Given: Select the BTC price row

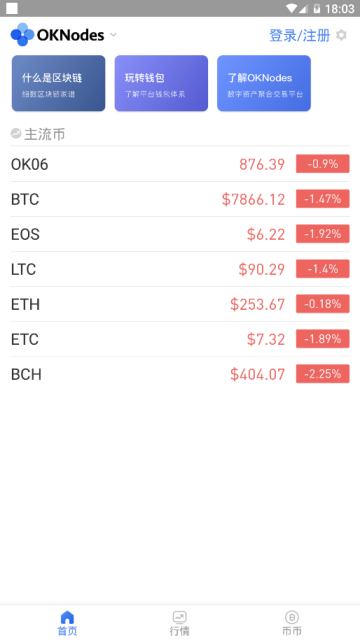Looking at the screenshot, I should (x=180, y=199).
